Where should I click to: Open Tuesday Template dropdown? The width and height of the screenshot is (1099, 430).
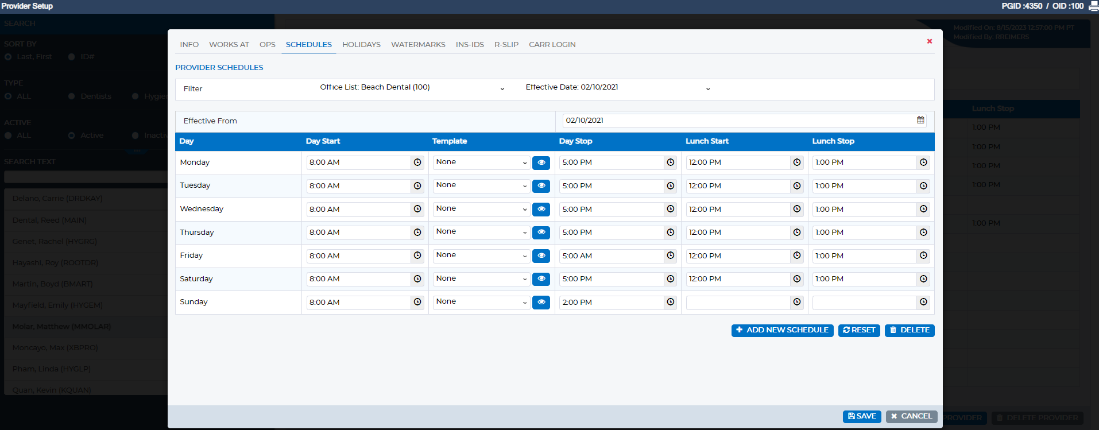[482, 185]
